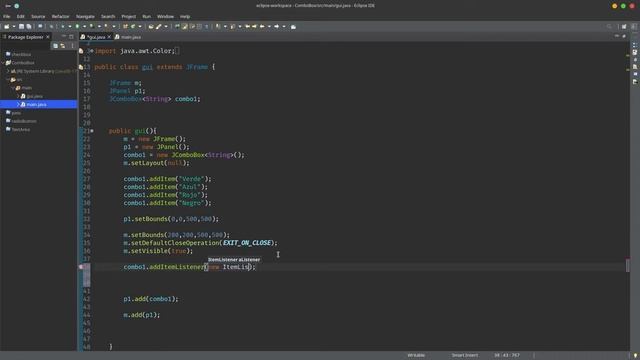The width and height of the screenshot is (640, 360).
Task: Minimize the editor area
Action: point(616,36)
